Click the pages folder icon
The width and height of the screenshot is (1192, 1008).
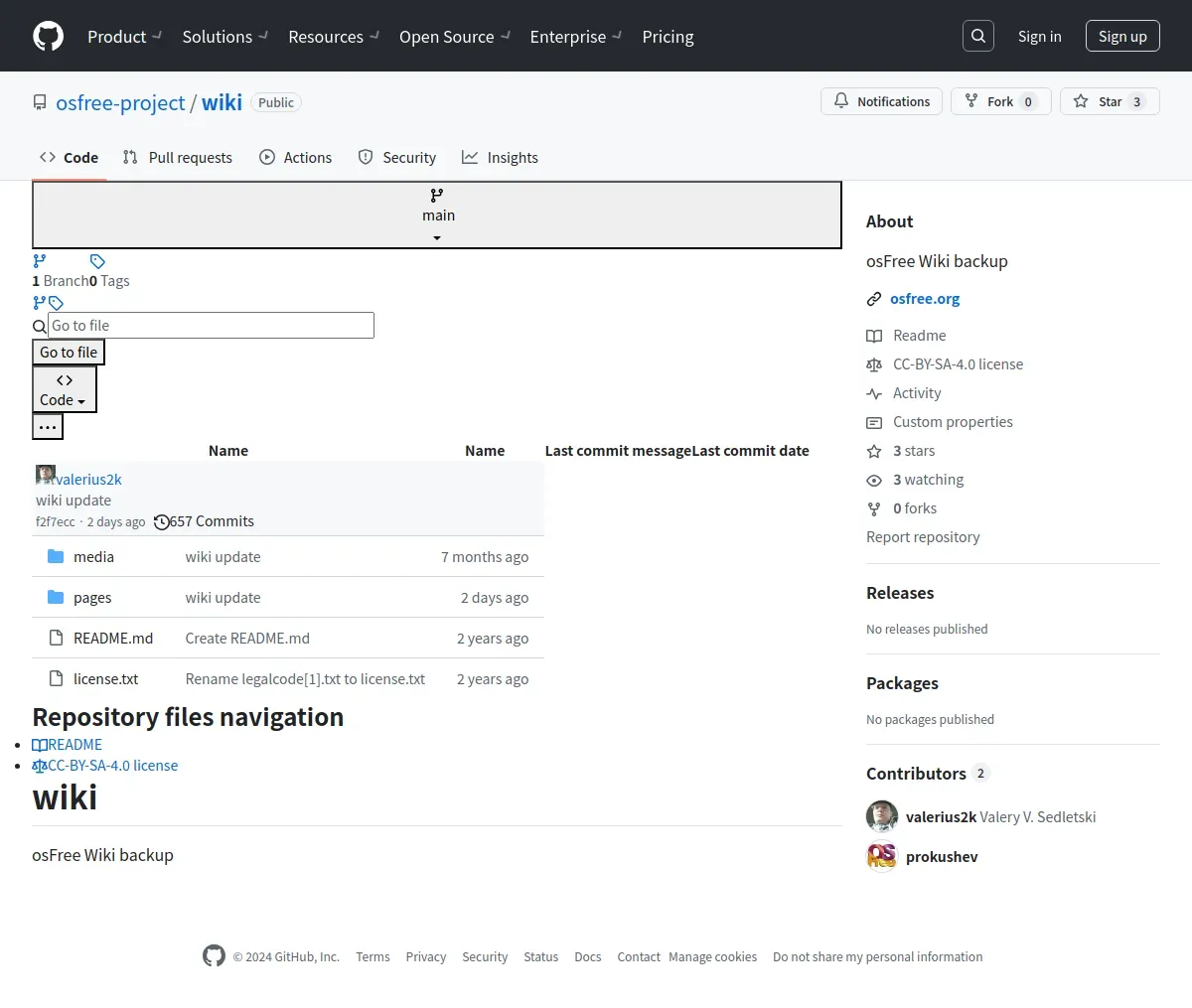56,597
